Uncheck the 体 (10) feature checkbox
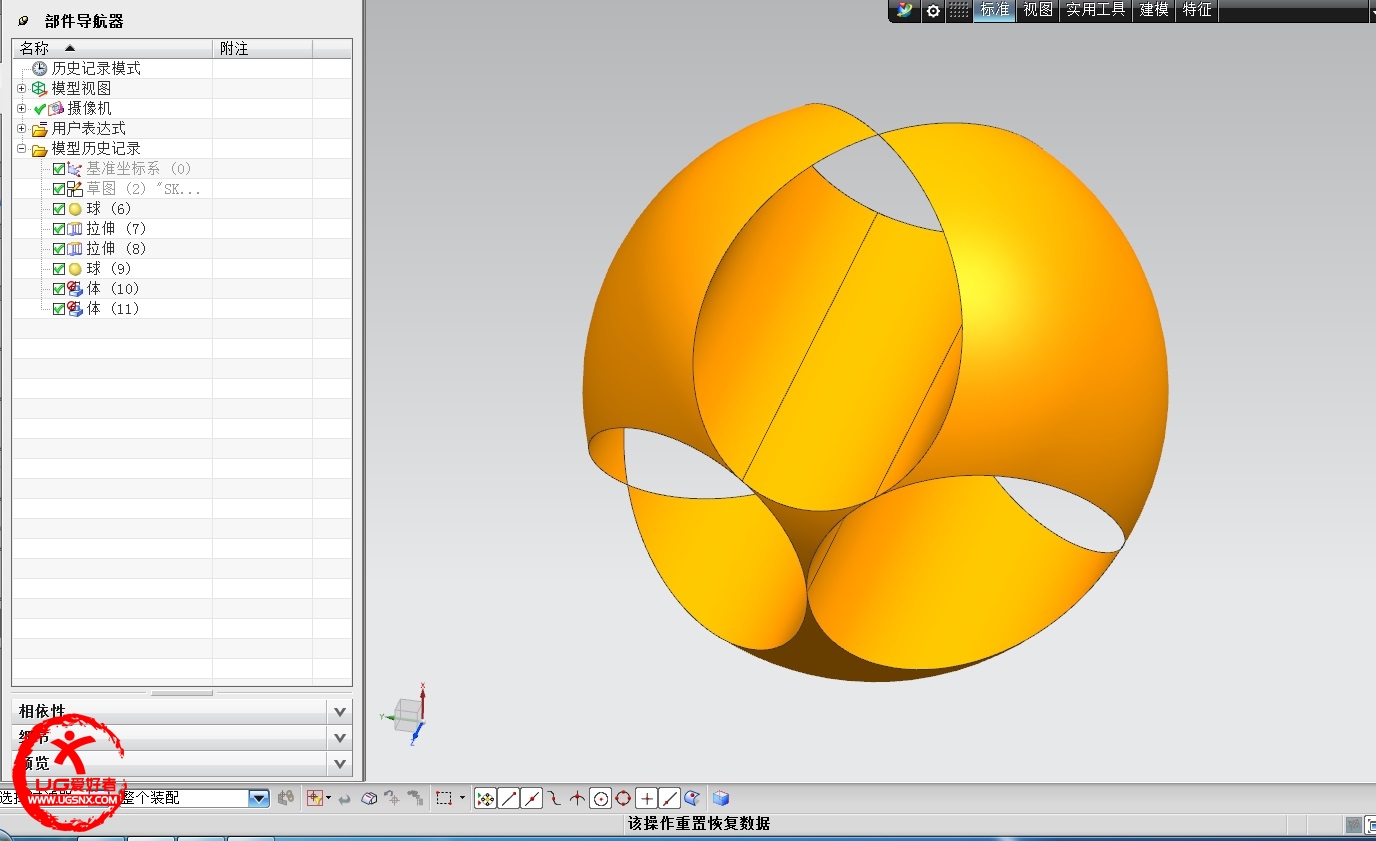Image resolution: width=1376 pixels, height=841 pixels. point(59,289)
